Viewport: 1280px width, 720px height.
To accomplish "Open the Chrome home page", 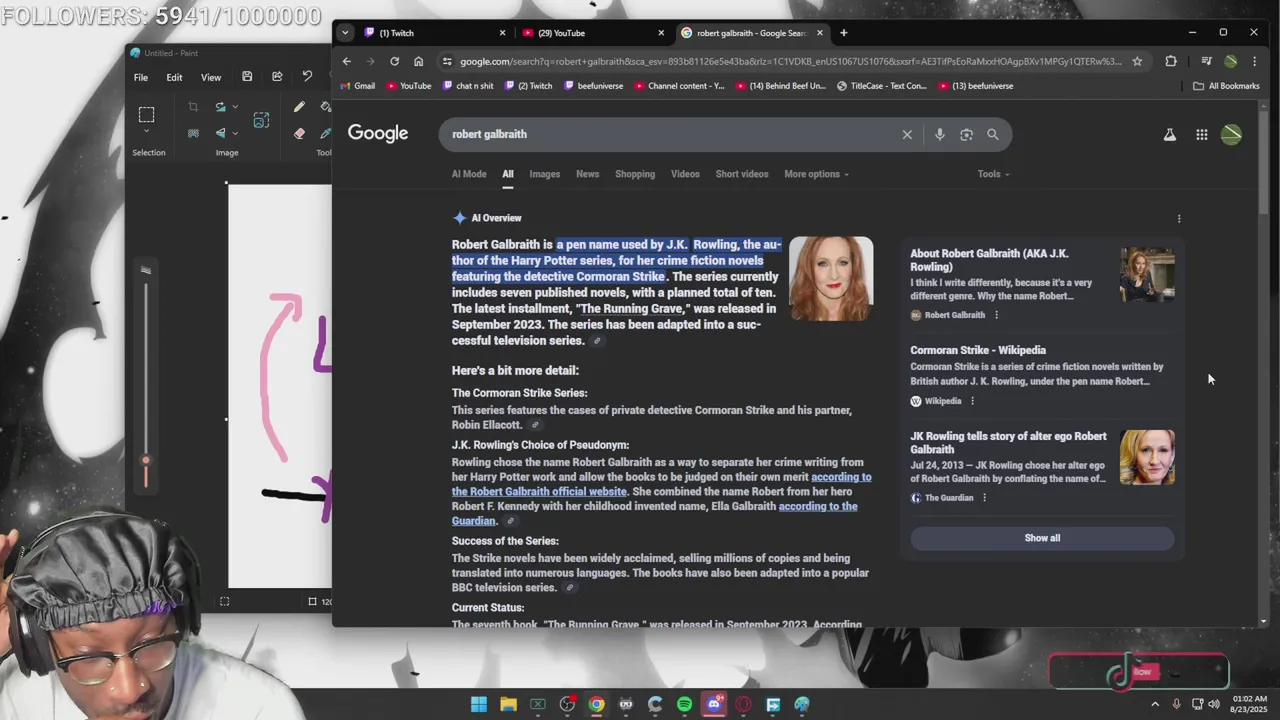I will coord(418,61).
